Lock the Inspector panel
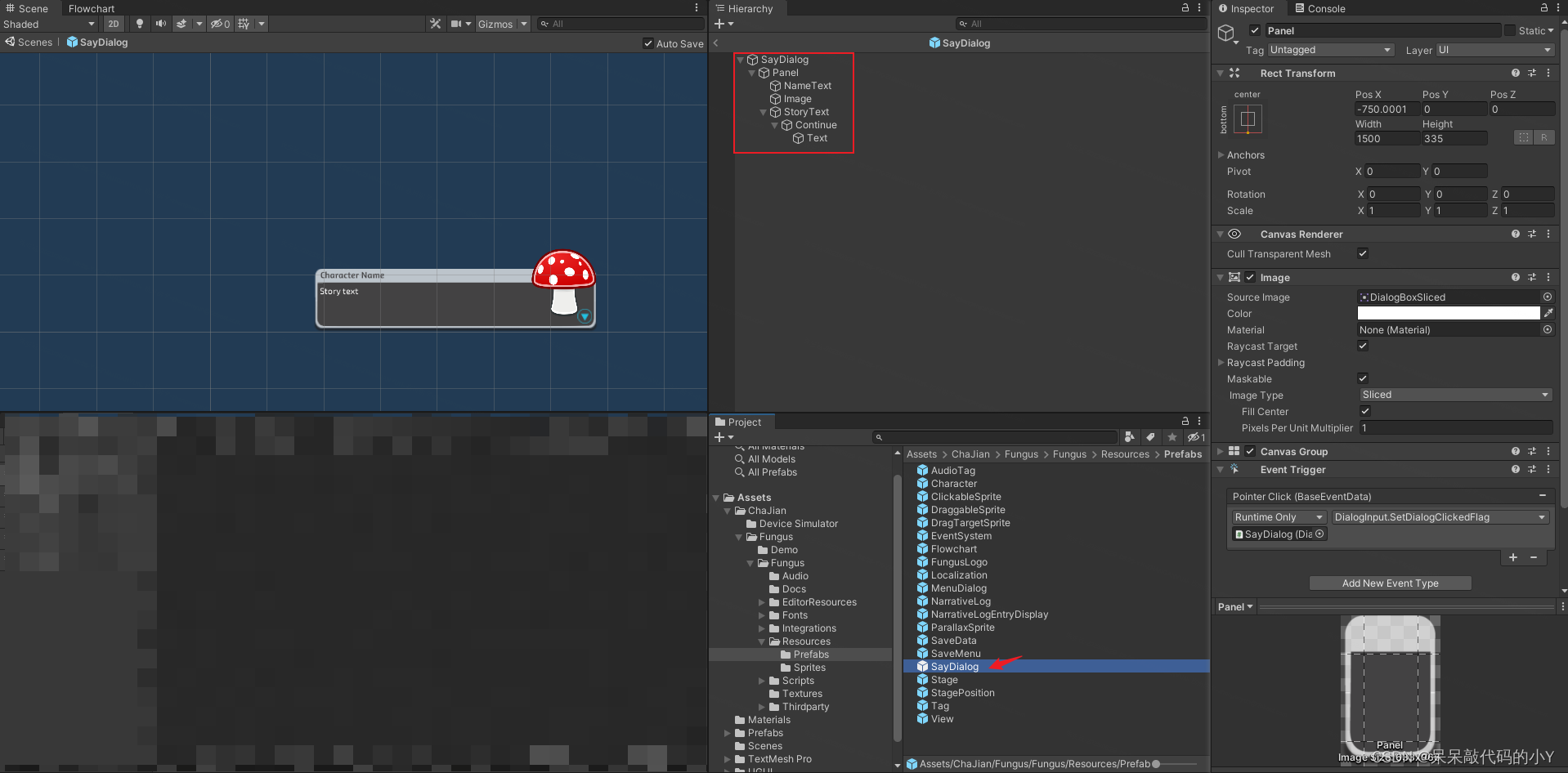 pyautogui.click(x=1544, y=7)
